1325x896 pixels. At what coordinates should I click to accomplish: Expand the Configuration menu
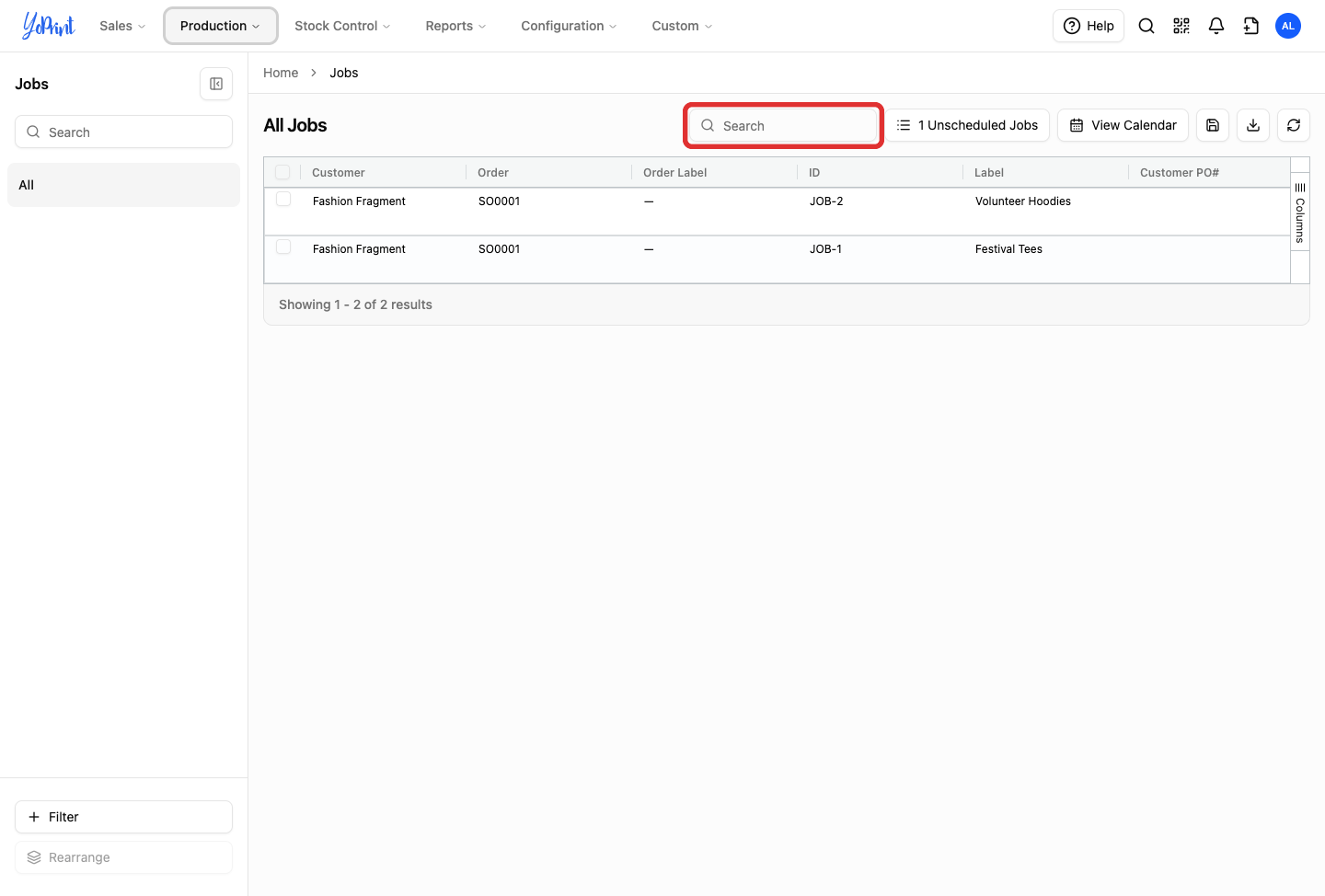pyautogui.click(x=569, y=26)
